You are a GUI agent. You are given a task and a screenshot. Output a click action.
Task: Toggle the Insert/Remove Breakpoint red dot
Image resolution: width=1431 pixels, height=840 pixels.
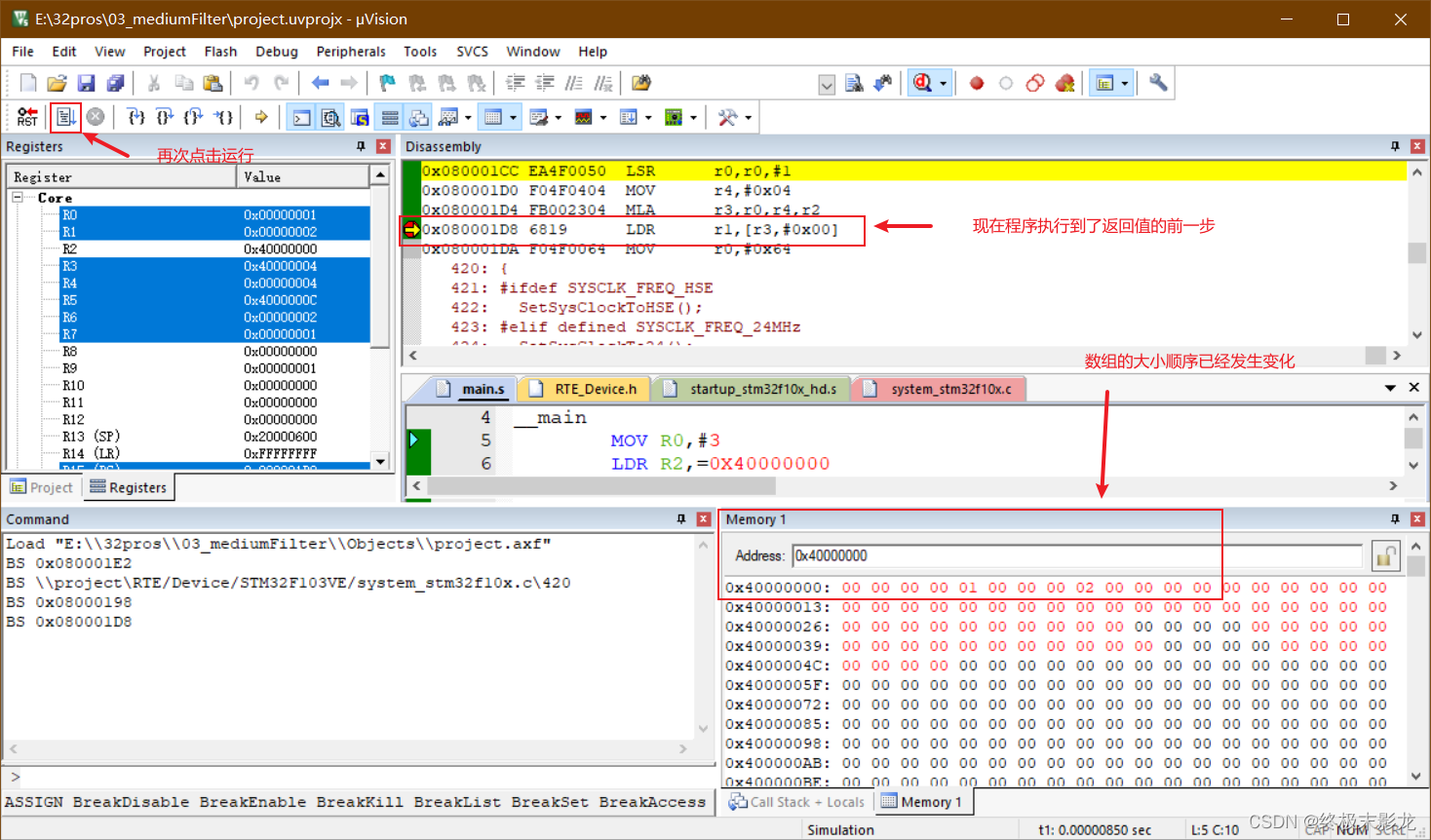click(977, 83)
